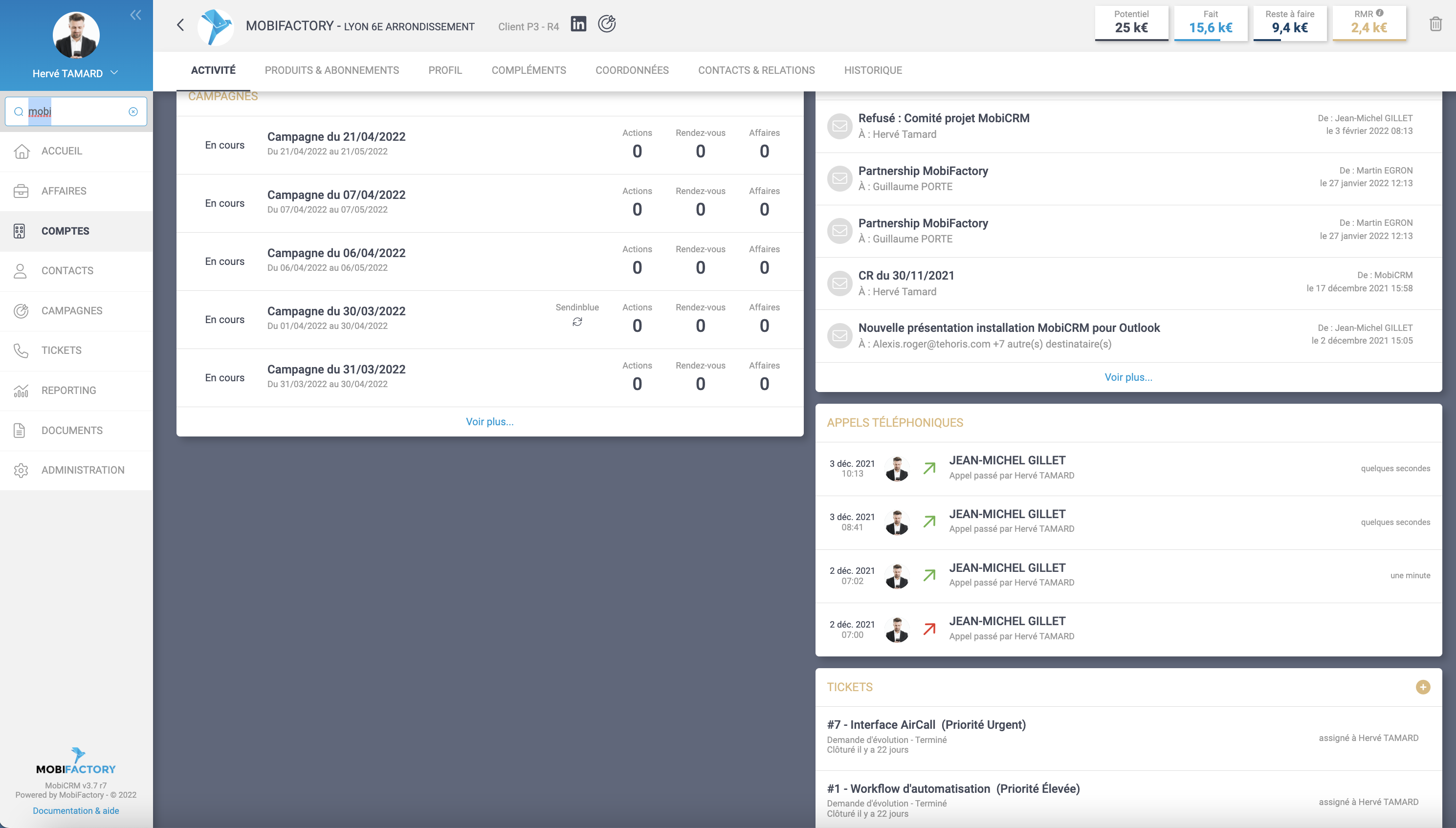Screen dimensions: 1456x828
Task: Switch to the Produits & Abonnements tab
Action: [x=331, y=70]
